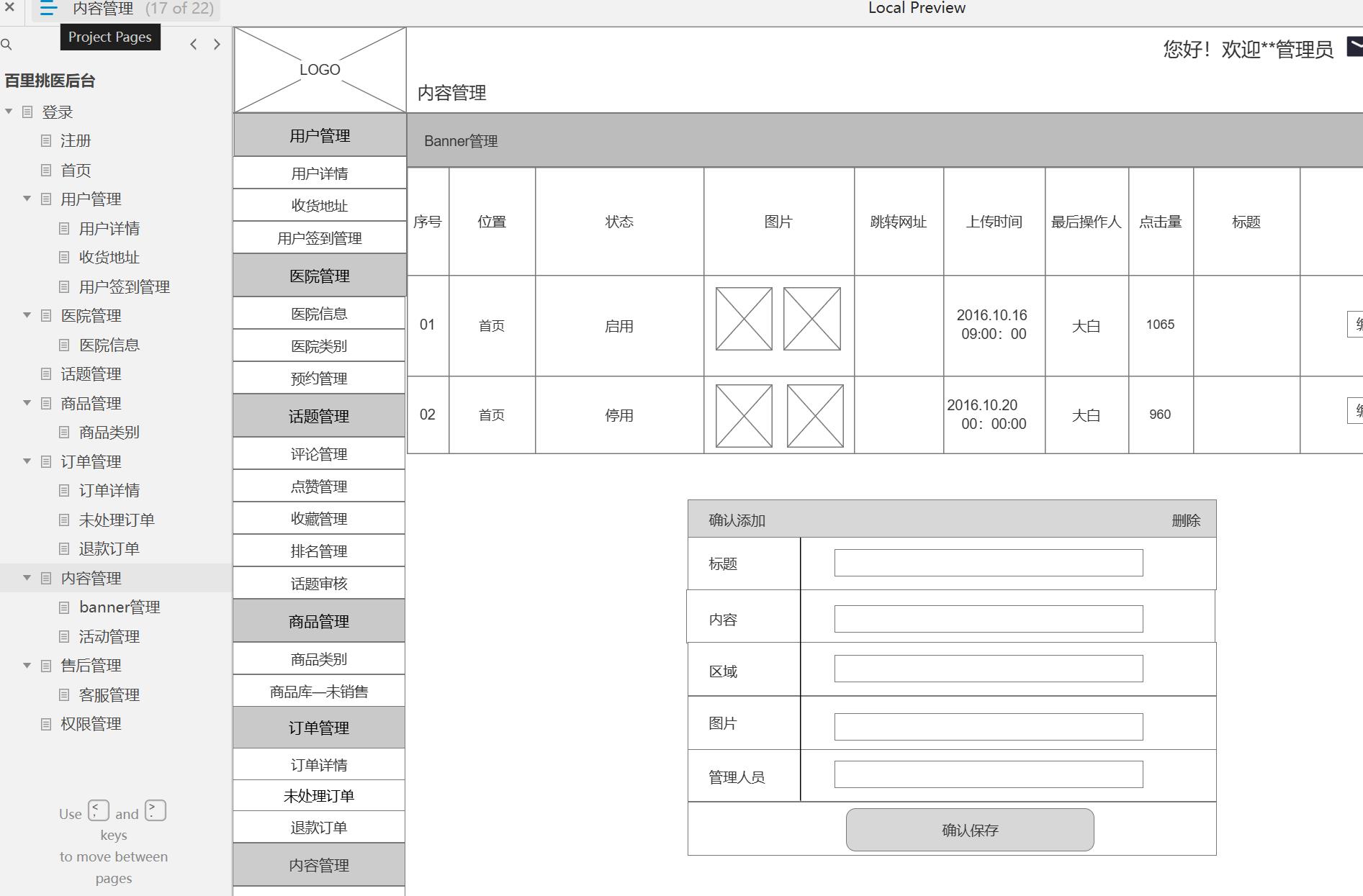Viewport: 1363px width, 896px height.
Task: Click 预约管理 in the prototype menu
Action: click(x=319, y=379)
